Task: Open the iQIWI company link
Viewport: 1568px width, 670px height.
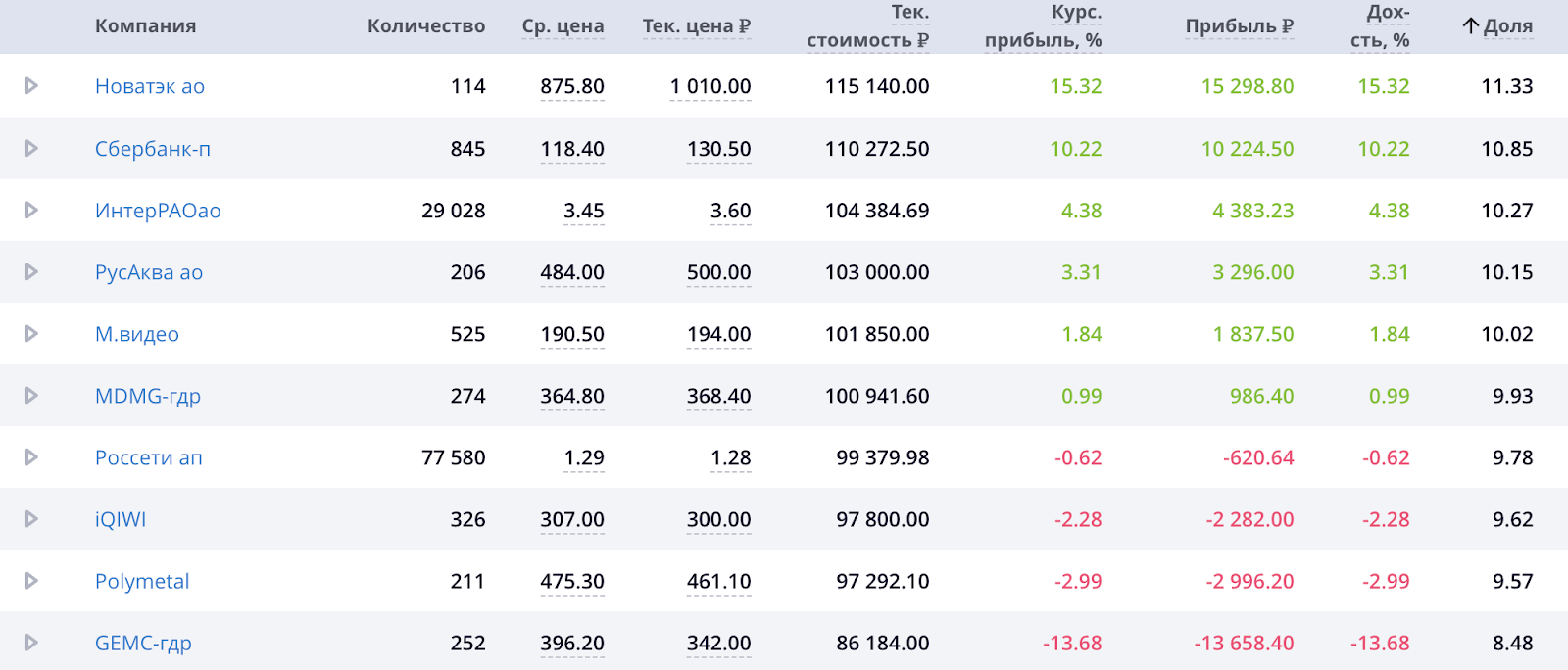Action: (x=121, y=520)
